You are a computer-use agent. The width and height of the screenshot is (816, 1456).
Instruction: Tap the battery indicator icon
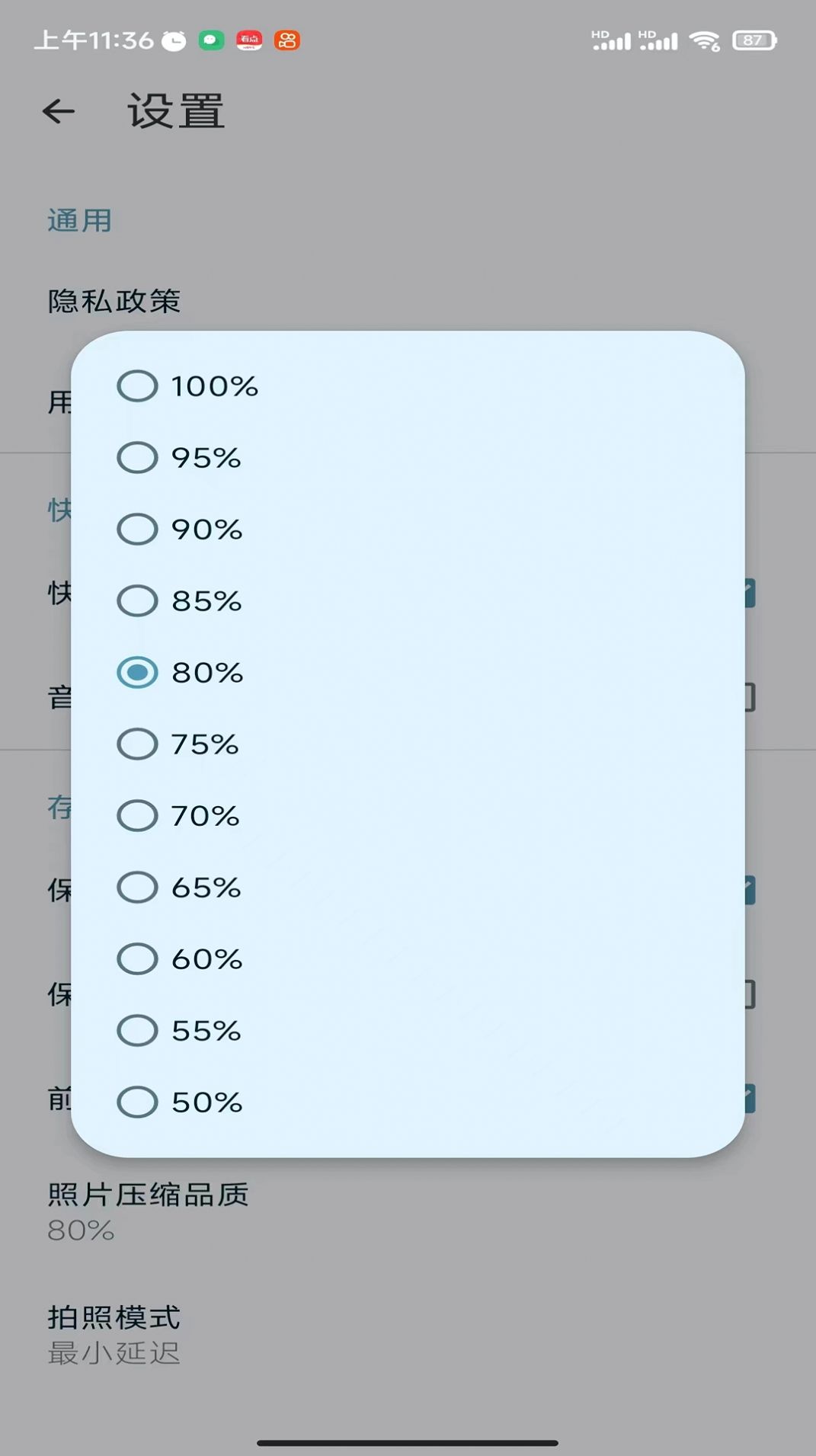(754, 40)
